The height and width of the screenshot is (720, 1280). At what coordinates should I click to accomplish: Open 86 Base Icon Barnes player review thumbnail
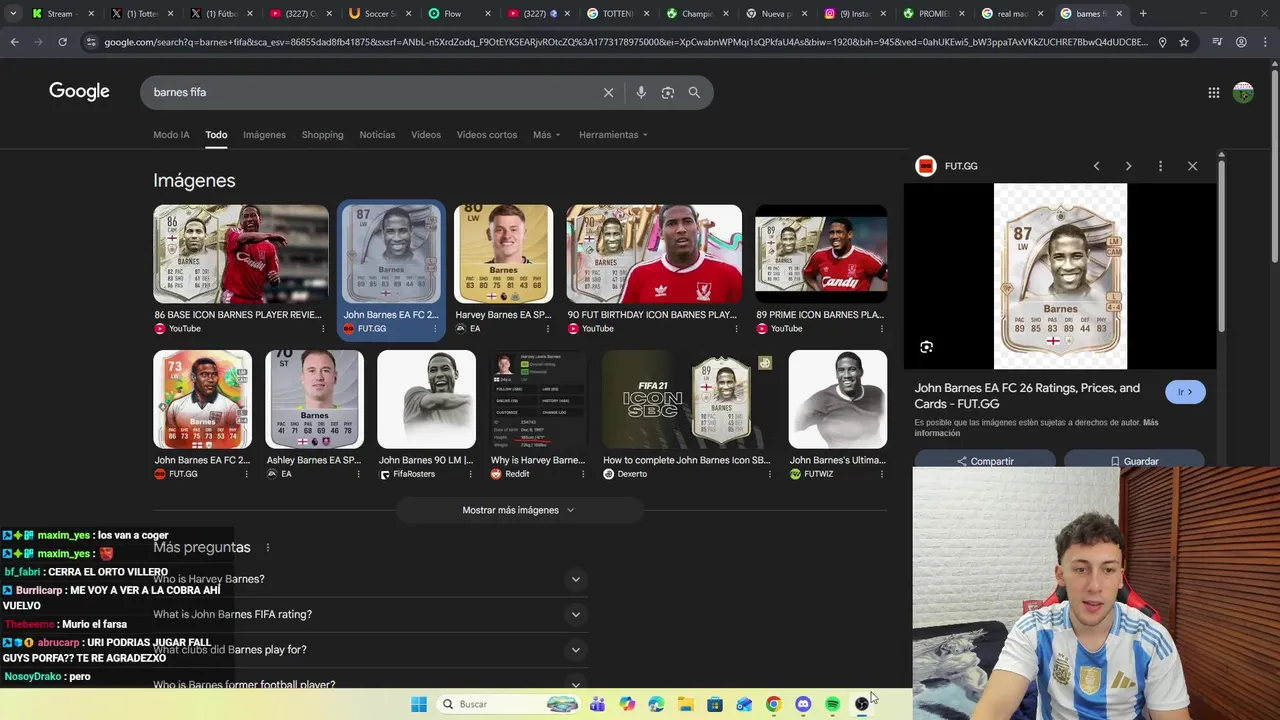(x=240, y=254)
